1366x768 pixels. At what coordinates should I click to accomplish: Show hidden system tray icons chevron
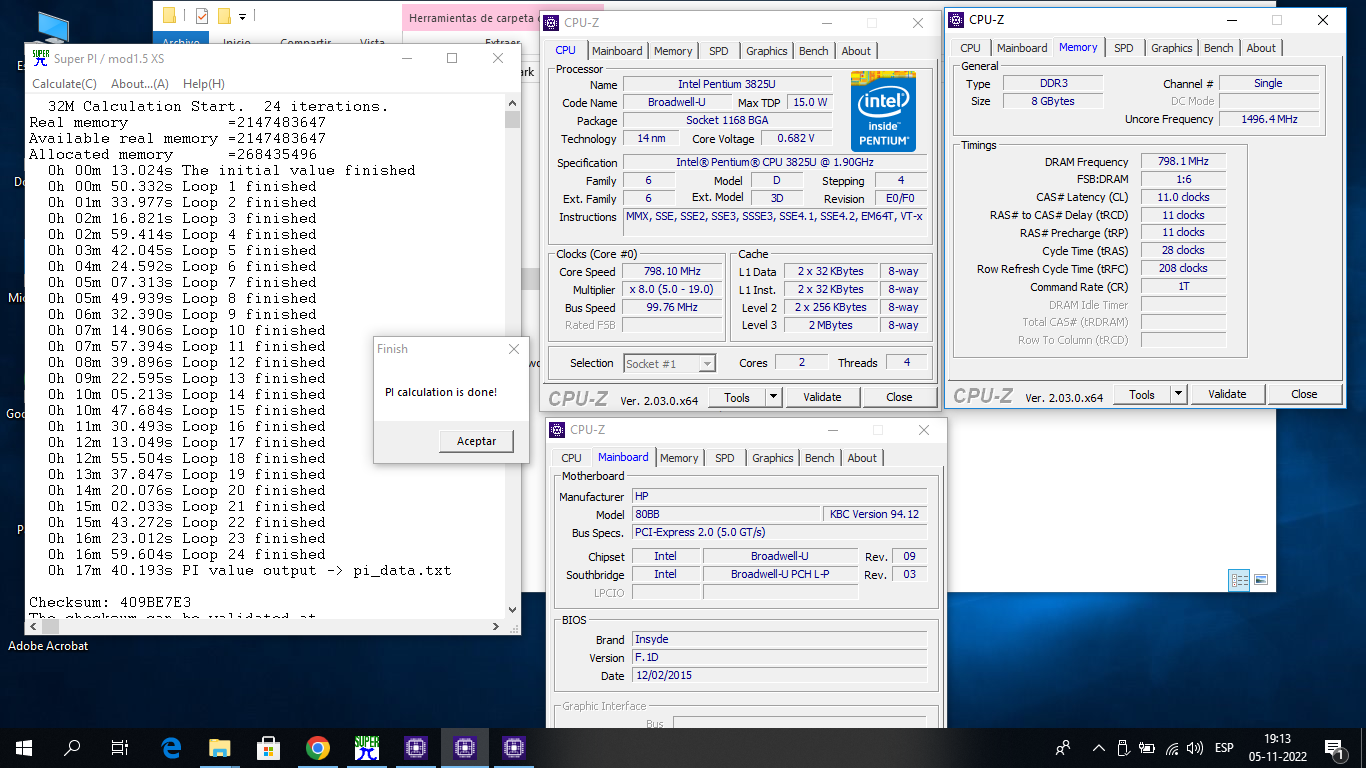[x=1099, y=748]
